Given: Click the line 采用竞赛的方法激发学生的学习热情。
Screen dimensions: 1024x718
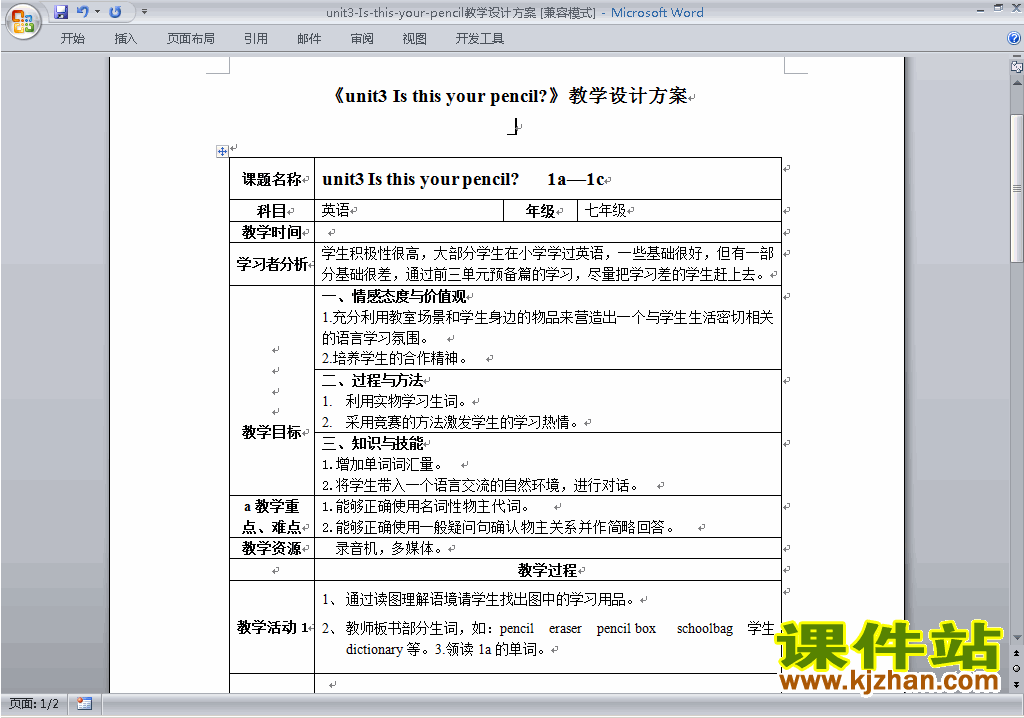Looking at the screenshot, I should 462,422.
